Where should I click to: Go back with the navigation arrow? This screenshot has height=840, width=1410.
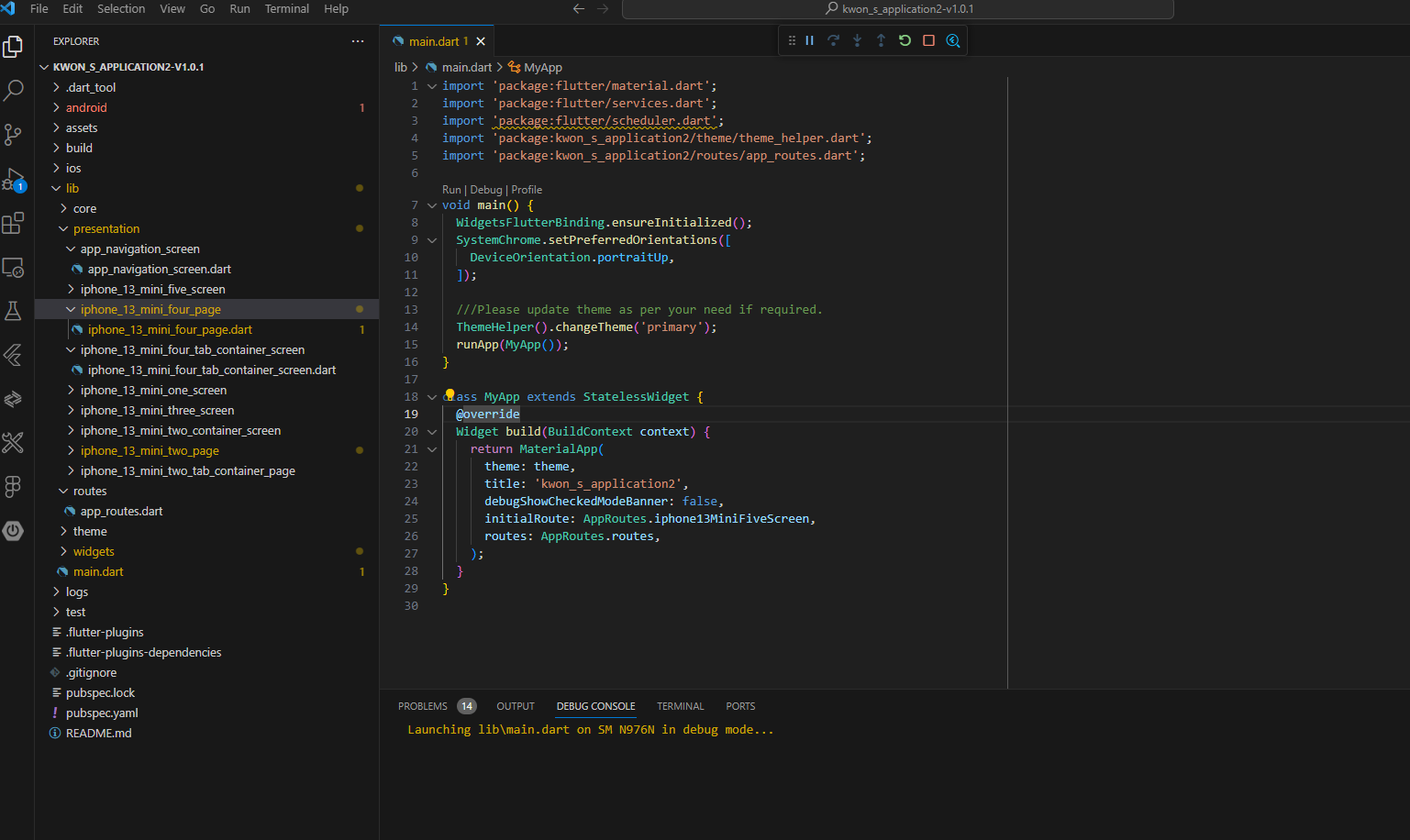pos(579,8)
